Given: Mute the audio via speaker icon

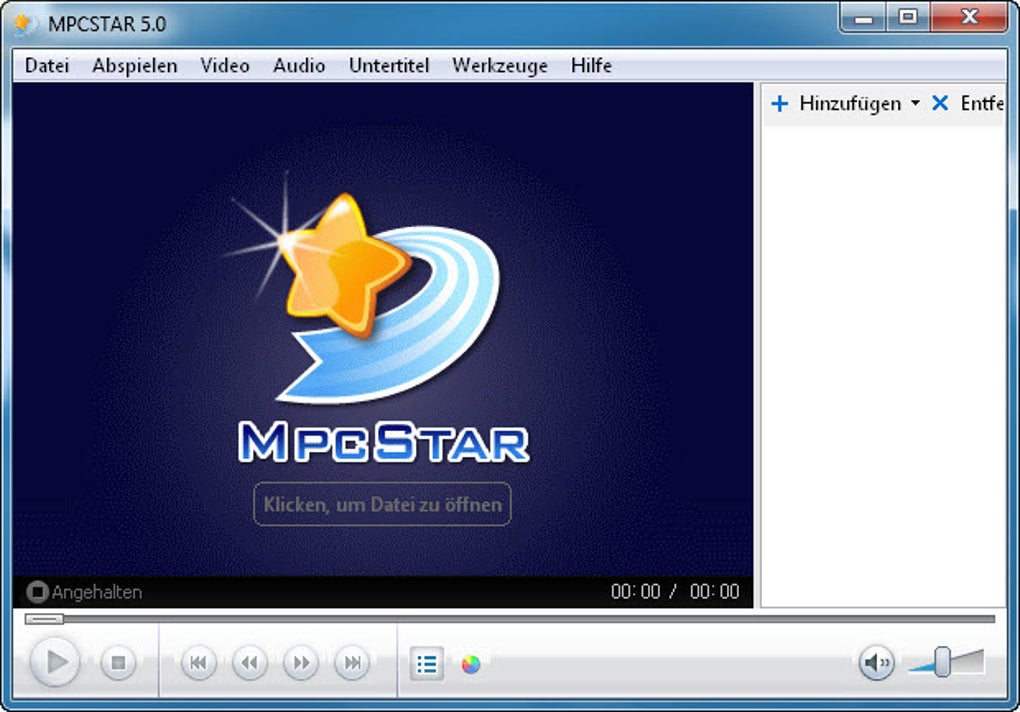Looking at the screenshot, I should (x=876, y=663).
